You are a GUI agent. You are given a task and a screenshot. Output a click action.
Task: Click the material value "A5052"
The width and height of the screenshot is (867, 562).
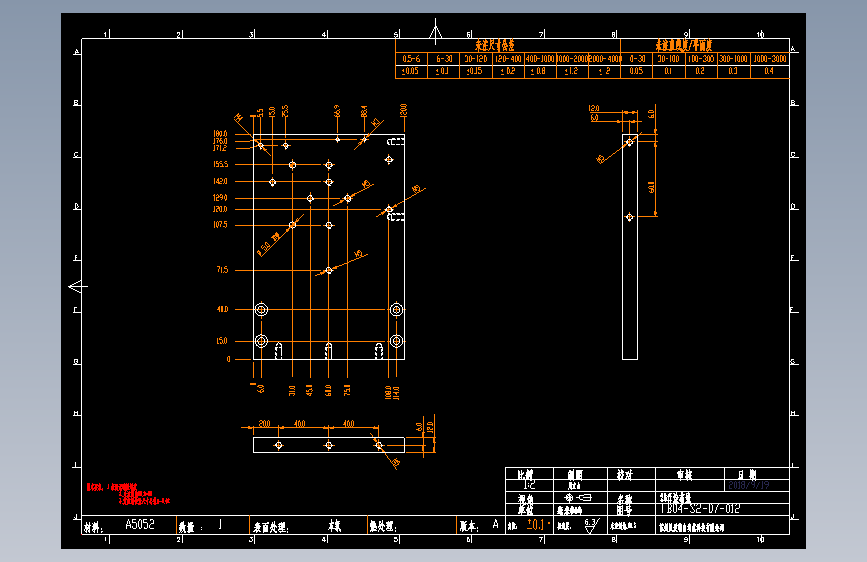pyautogui.click(x=140, y=524)
